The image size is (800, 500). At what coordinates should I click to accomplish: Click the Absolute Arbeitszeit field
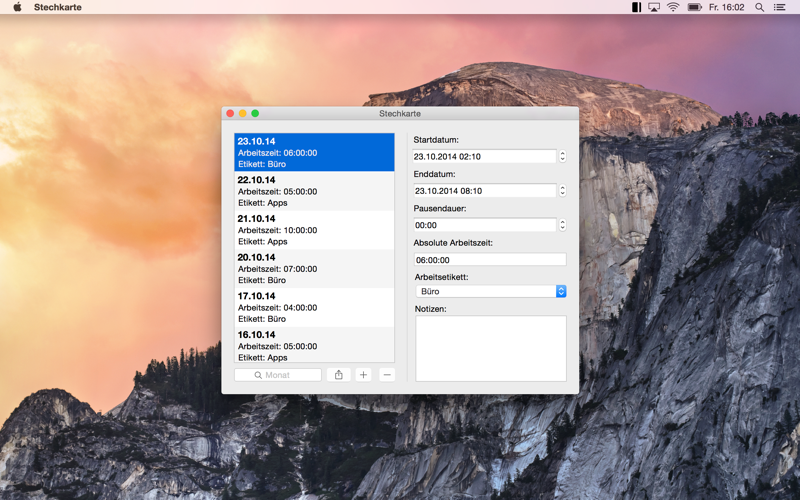click(490, 260)
